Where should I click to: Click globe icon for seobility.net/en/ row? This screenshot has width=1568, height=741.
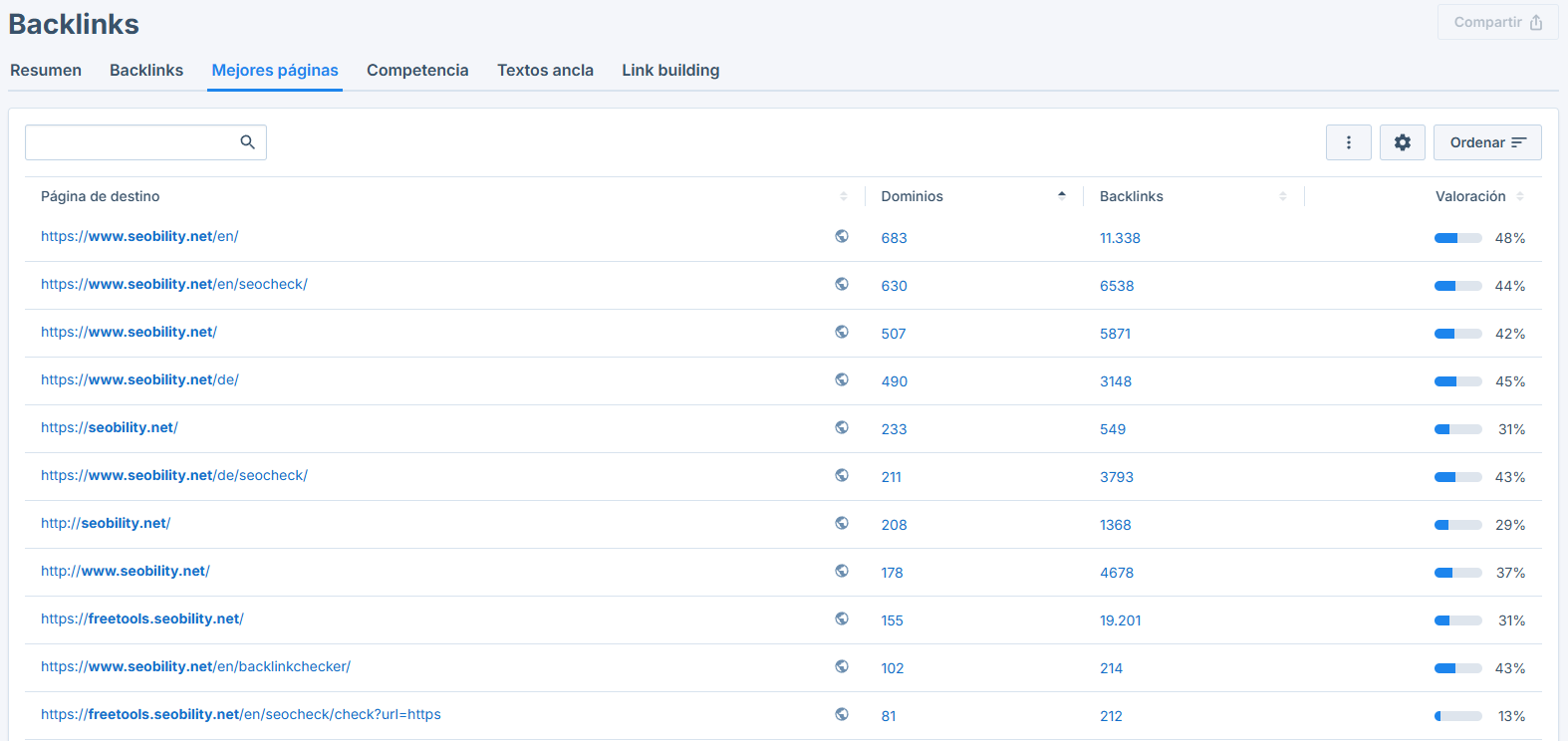[x=842, y=236]
